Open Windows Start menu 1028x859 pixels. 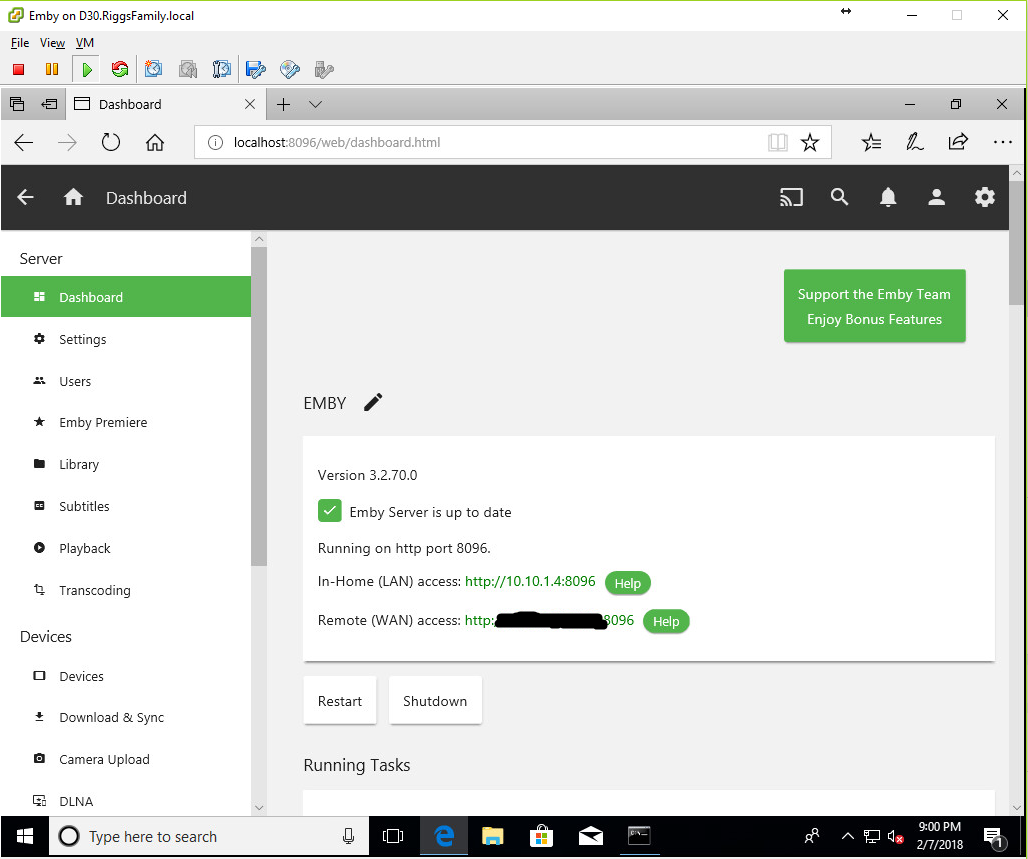(x=25, y=837)
